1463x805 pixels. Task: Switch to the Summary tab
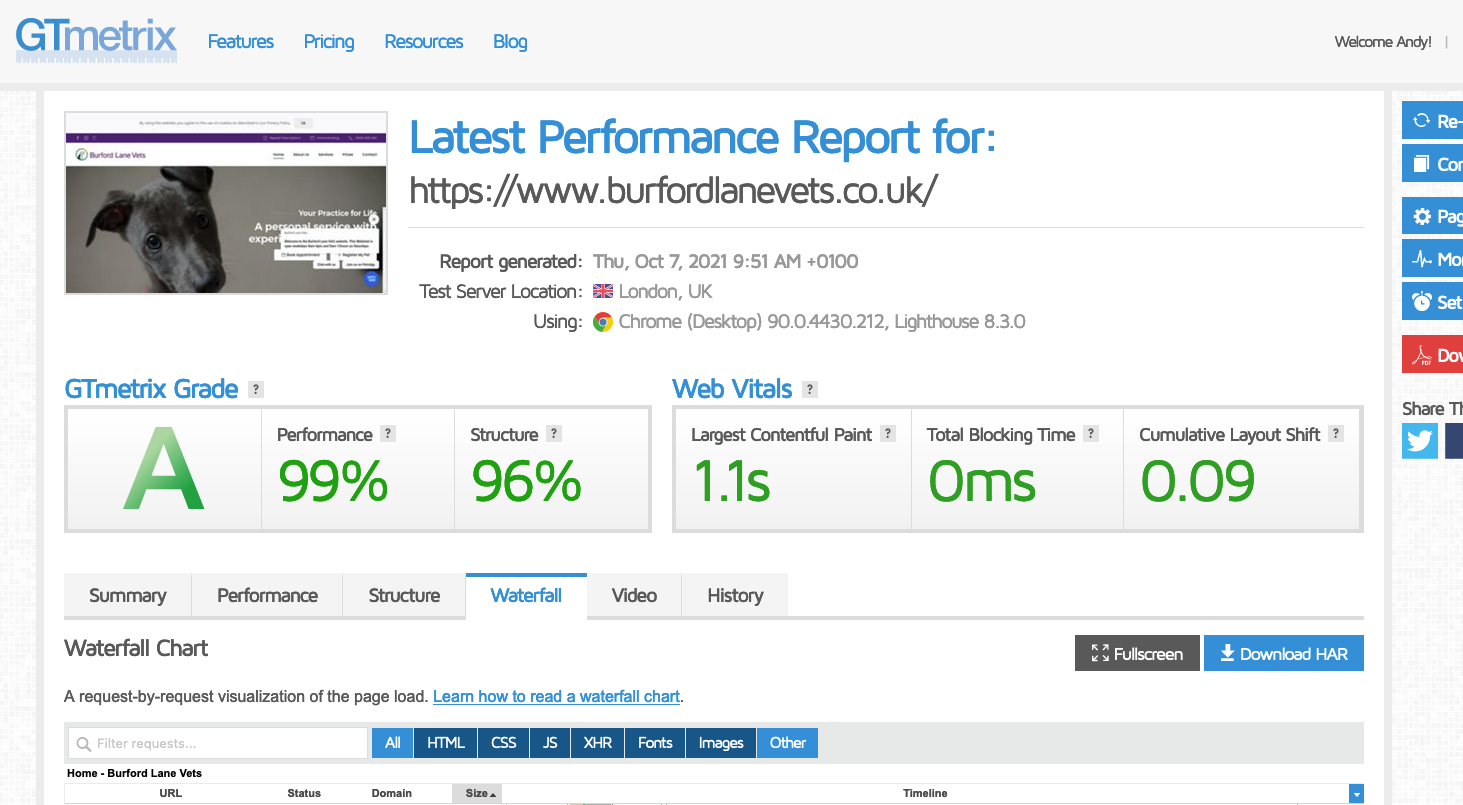click(x=127, y=596)
